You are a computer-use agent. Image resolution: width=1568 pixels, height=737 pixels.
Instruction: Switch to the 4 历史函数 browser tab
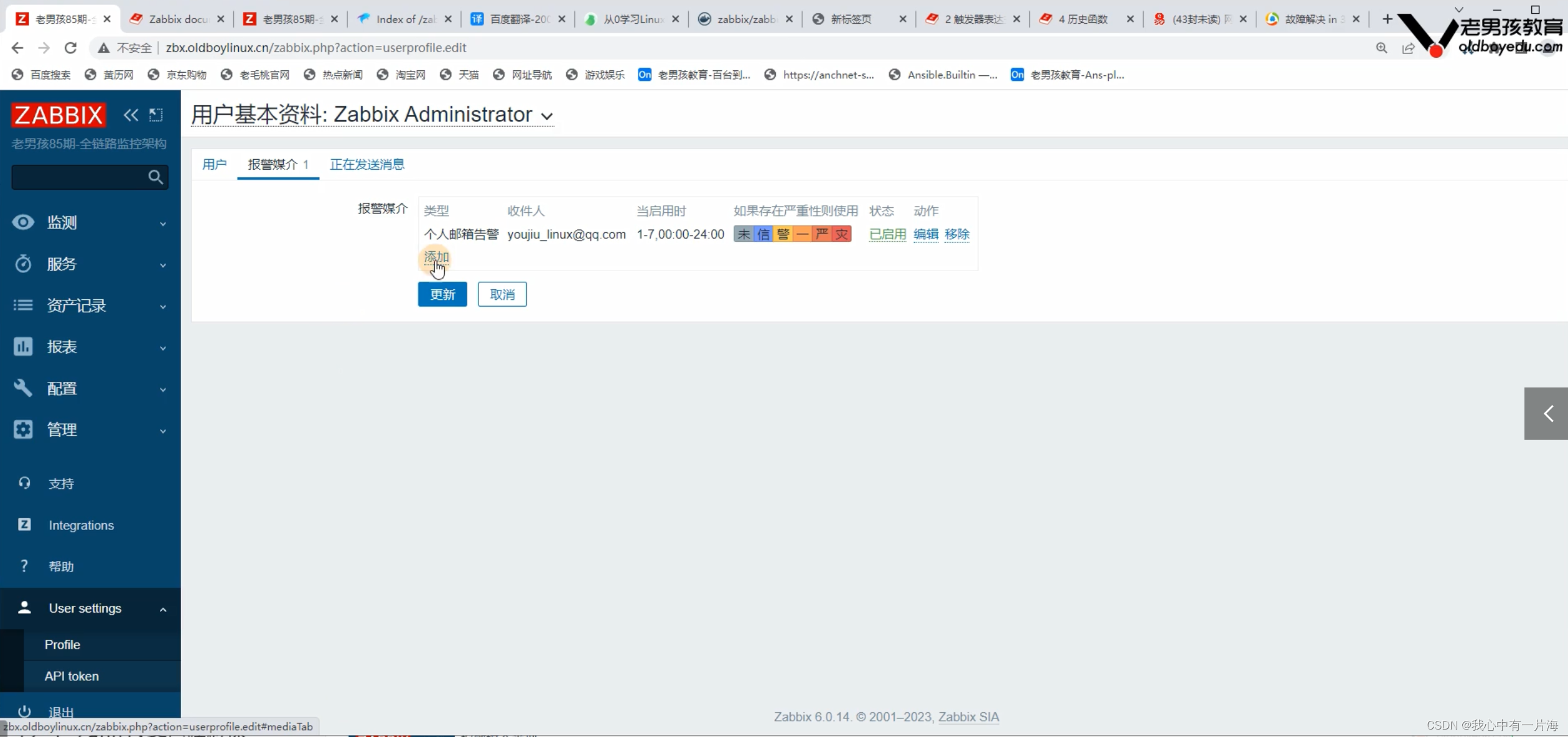[x=1086, y=19]
